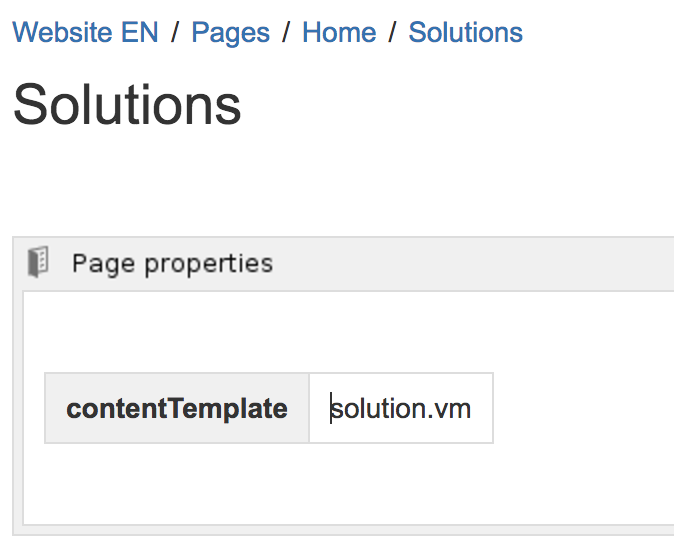The width and height of the screenshot is (674, 558).
Task: Place cursor after the word contentTemplate
Action: coord(289,408)
